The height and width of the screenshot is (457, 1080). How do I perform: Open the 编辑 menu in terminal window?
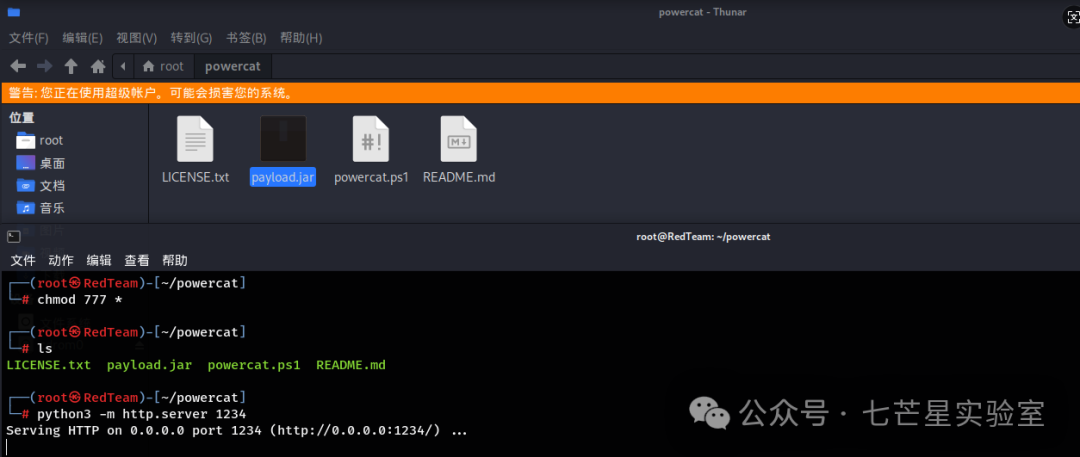pyautogui.click(x=98, y=261)
